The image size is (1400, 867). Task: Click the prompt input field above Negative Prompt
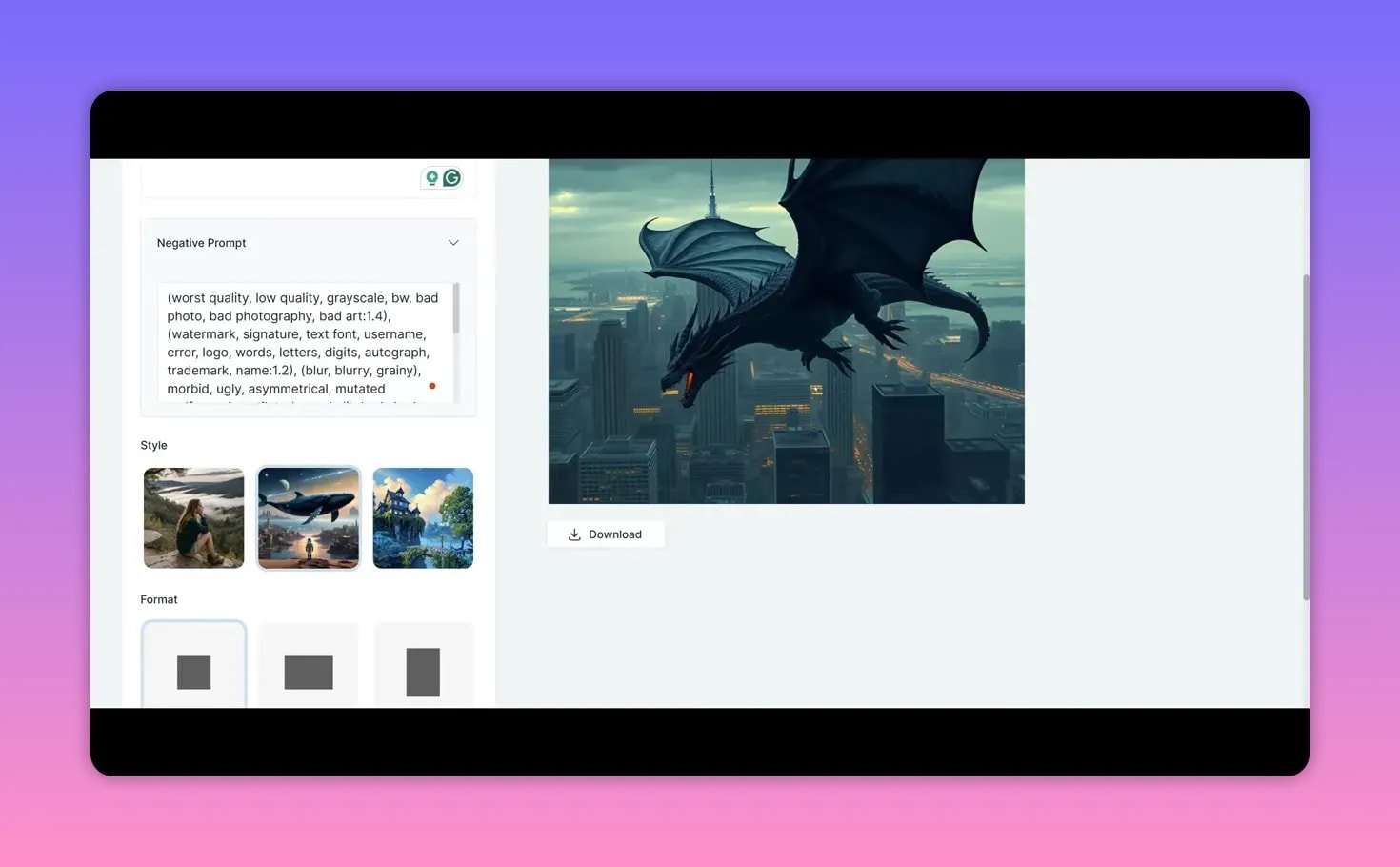(276, 179)
